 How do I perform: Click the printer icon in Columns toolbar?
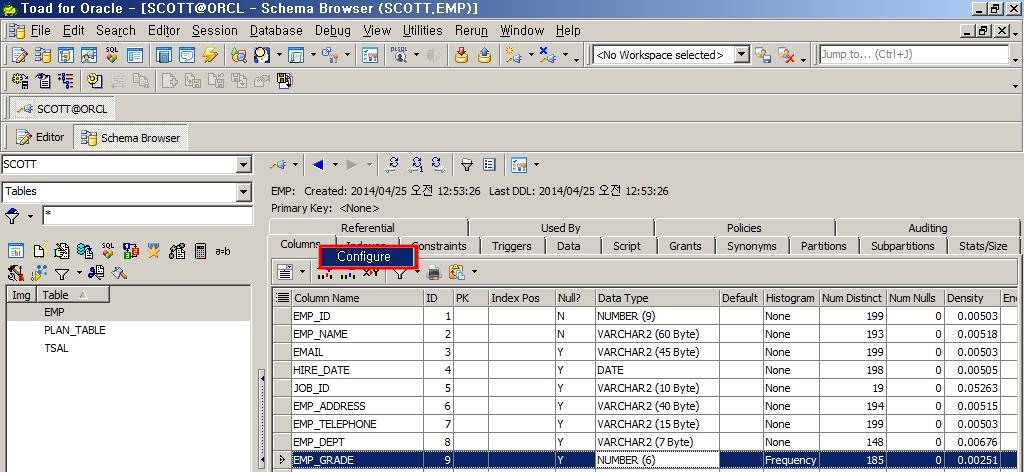[434, 272]
